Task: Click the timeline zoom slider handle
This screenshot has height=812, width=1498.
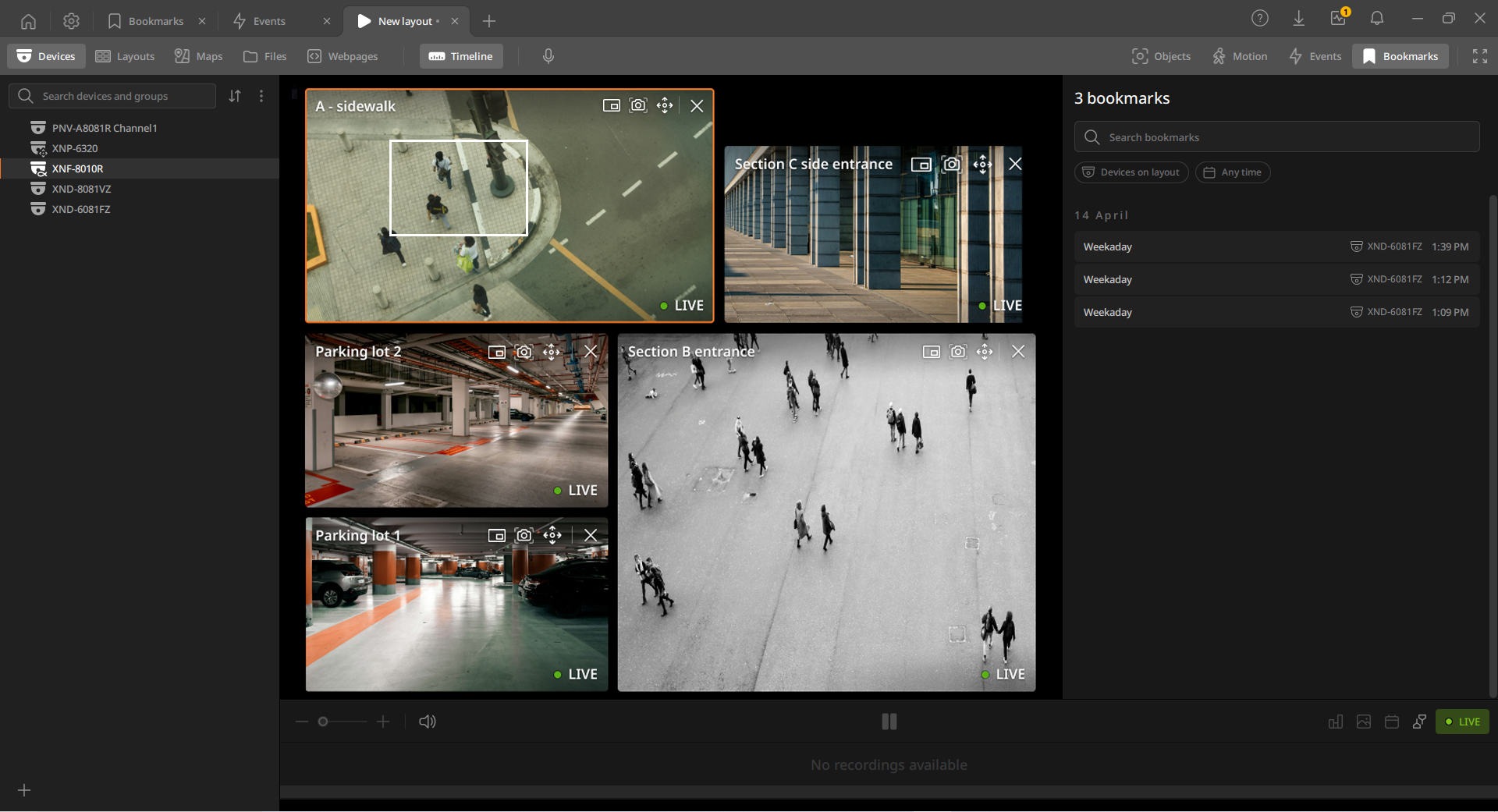Action: tap(323, 722)
